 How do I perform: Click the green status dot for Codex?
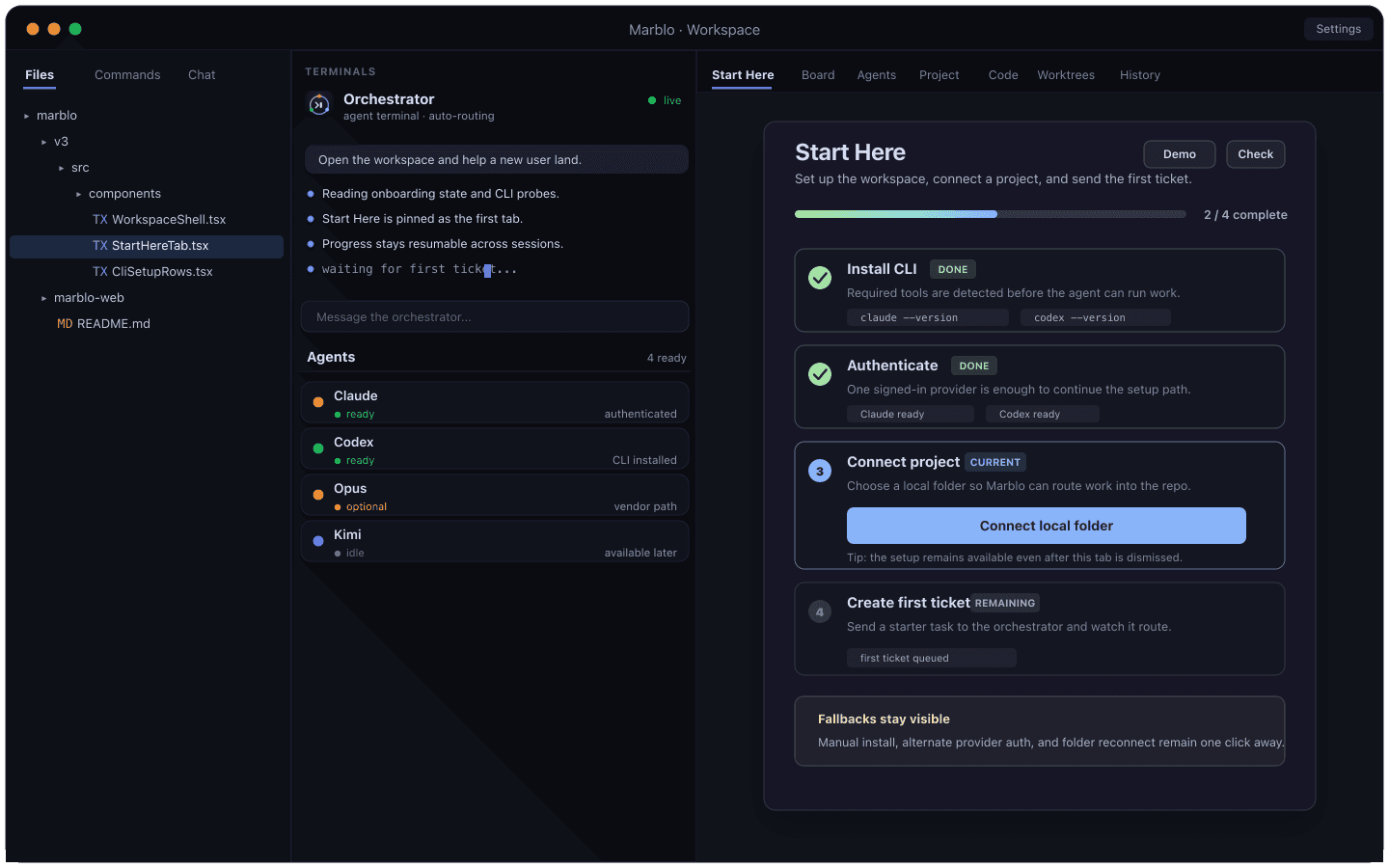(x=318, y=448)
